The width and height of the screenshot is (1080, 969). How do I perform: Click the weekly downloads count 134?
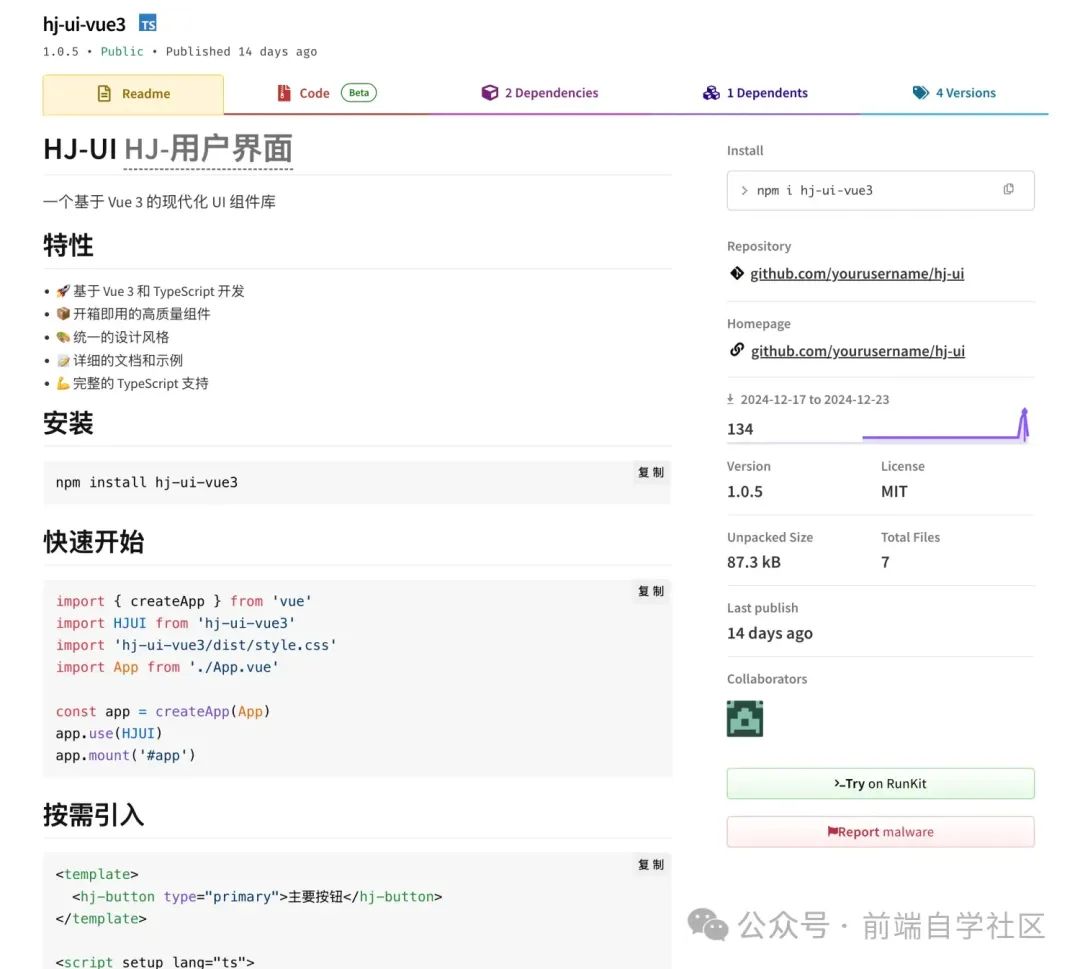740,429
